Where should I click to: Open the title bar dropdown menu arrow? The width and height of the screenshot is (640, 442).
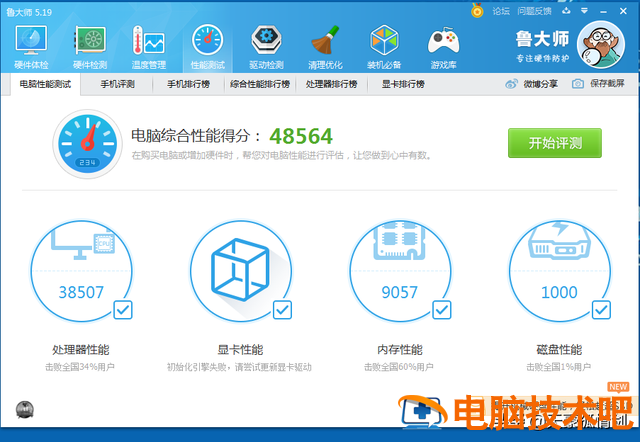click(x=584, y=11)
